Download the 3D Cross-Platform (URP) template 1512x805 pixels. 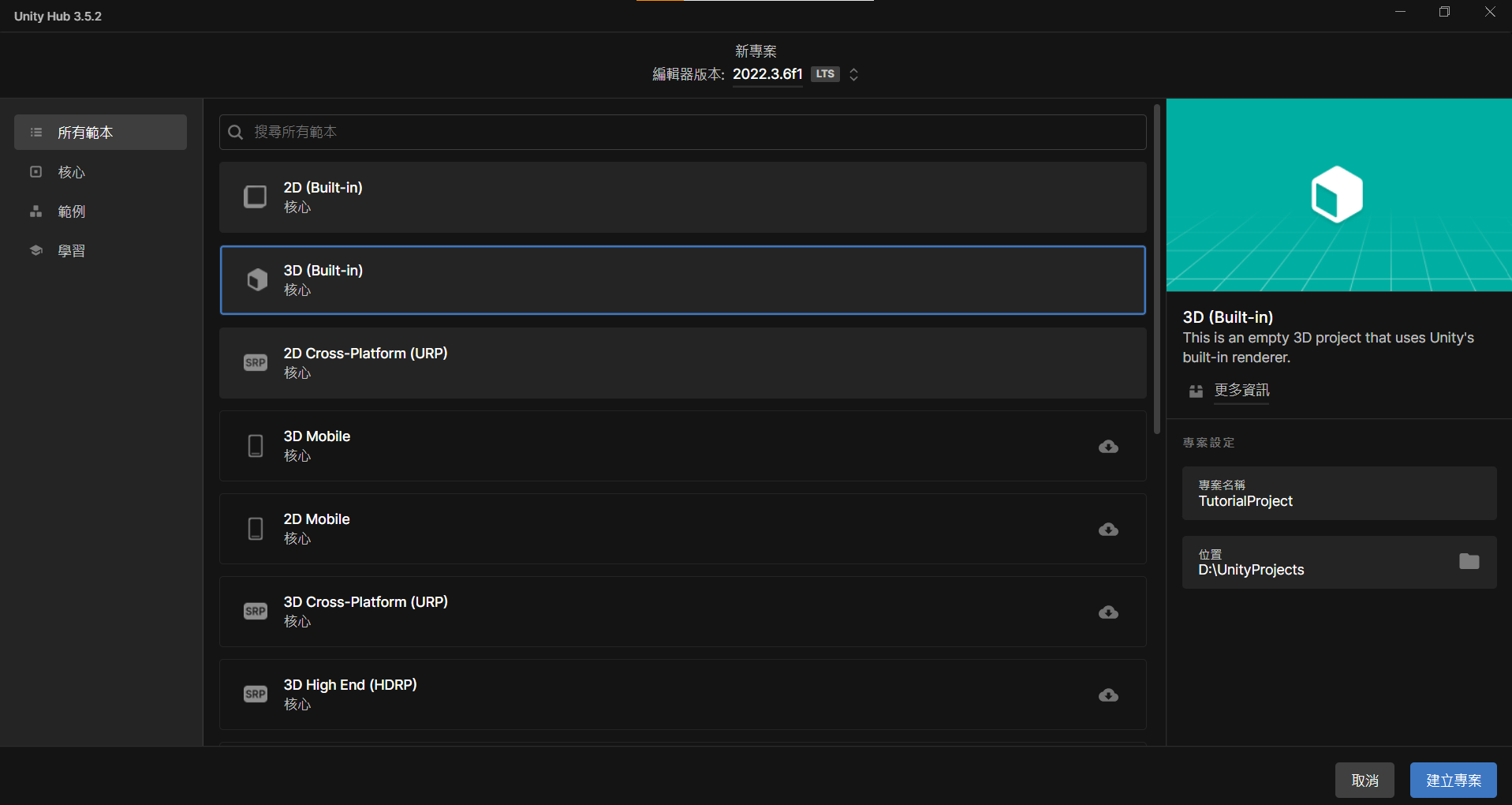point(1108,612)
